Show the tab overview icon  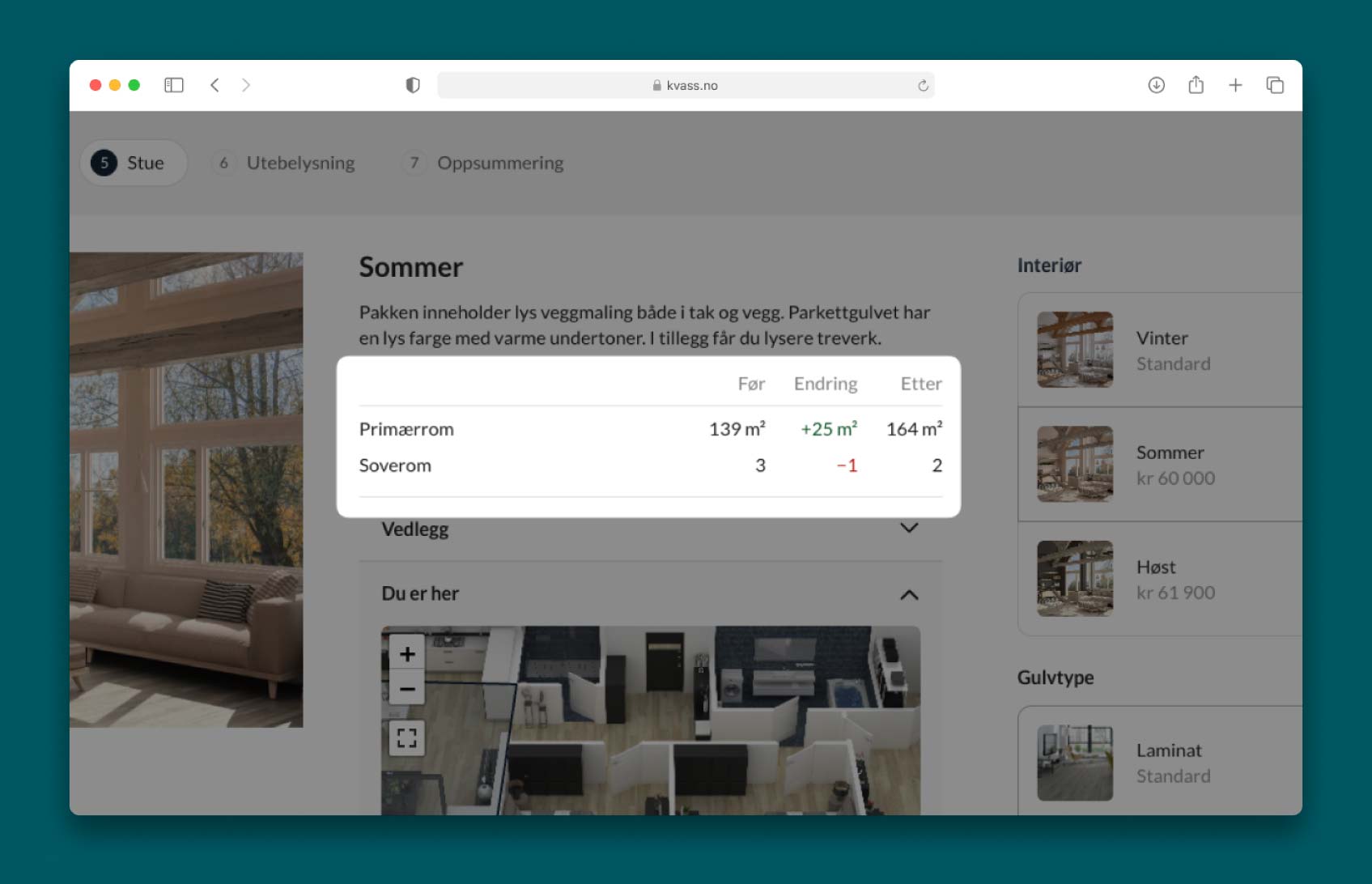1275,85
